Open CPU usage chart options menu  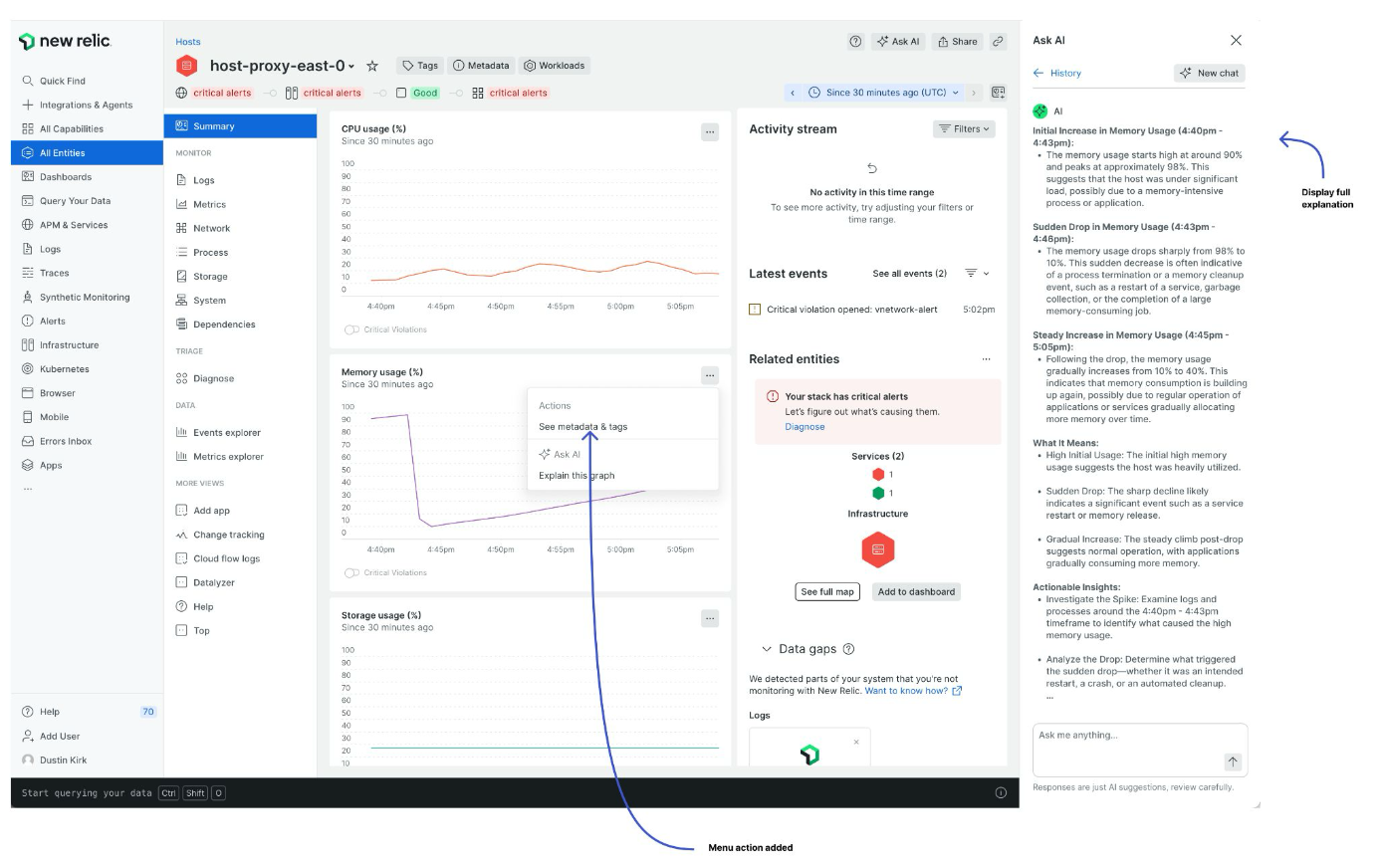[x=710, y=131]
